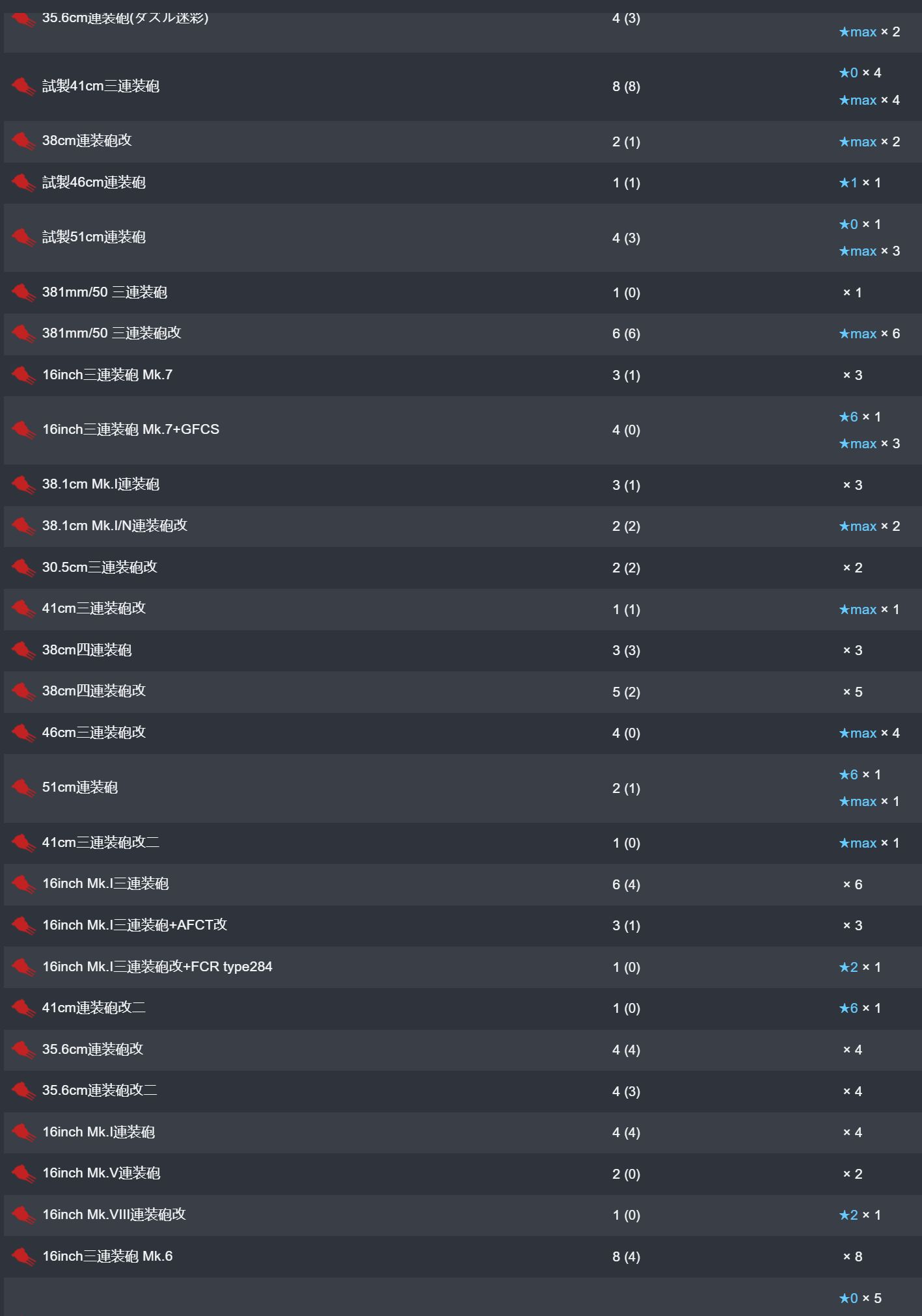
Task: Click the ★6 × 1 label for 41cm連装砲改二
Action: (860, 1008)
